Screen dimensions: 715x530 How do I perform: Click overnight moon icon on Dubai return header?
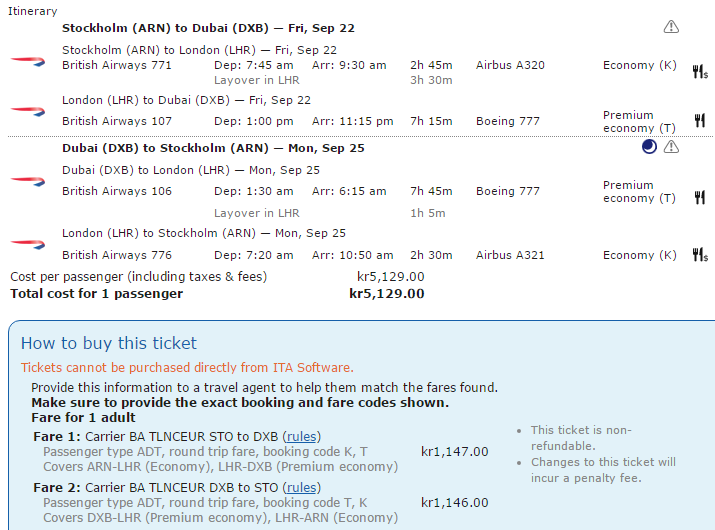649,147
